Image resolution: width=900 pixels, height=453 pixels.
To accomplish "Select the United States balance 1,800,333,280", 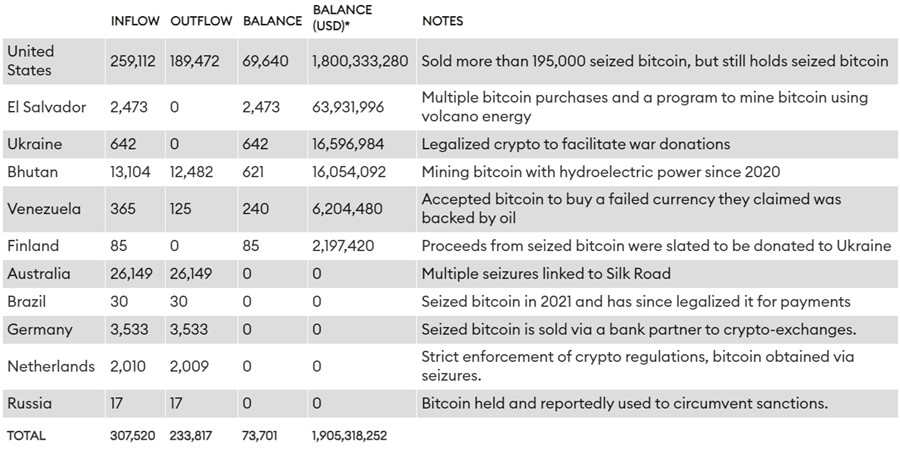I will 360,61.
